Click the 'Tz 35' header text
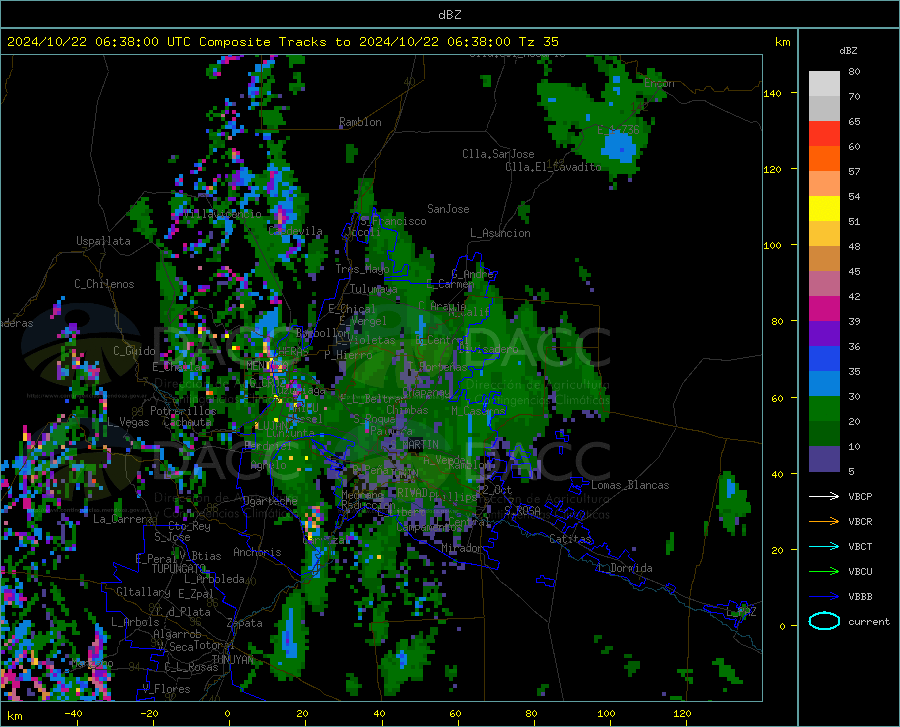Viewport: 900px width, 727px height. point(538,42)
